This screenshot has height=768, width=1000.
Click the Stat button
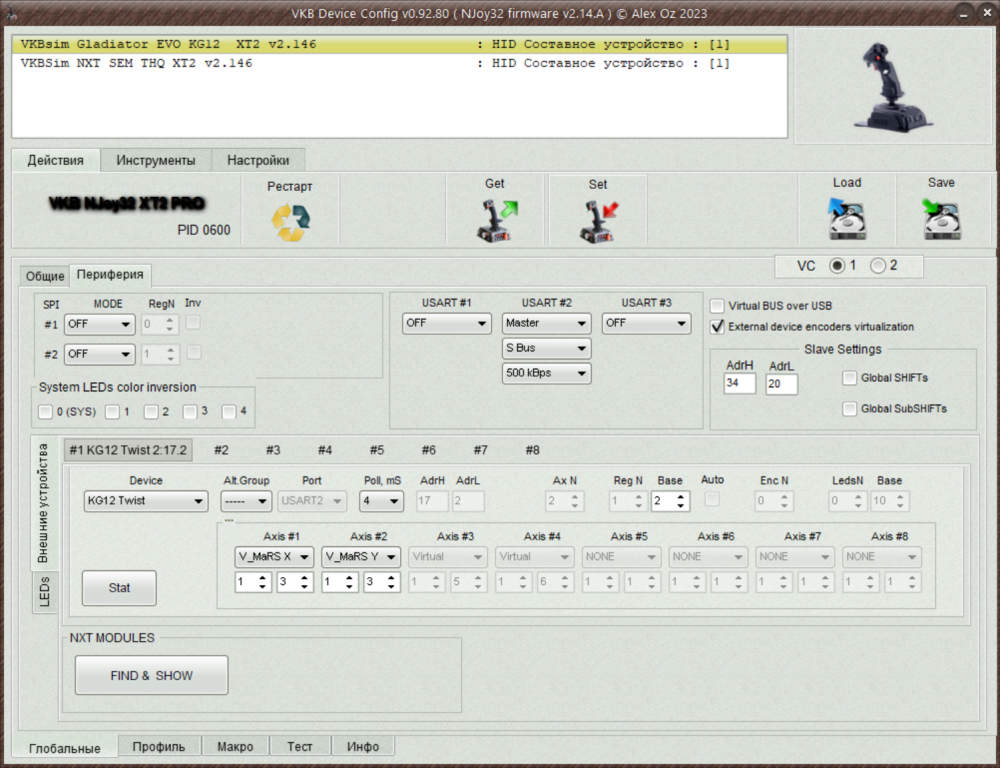[x=119, y=588]
